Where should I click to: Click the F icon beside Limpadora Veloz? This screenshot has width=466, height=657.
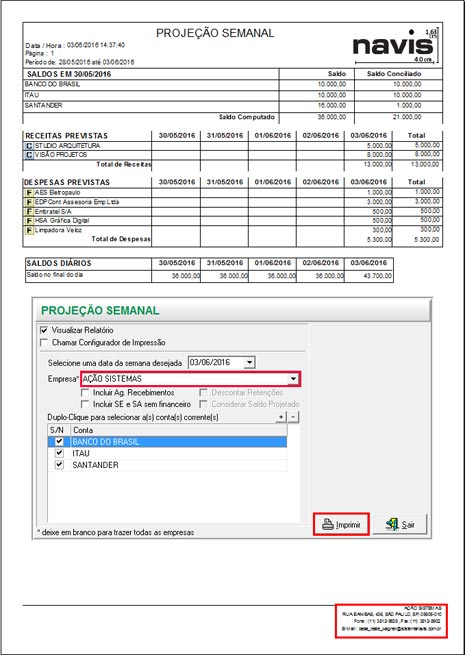(x=29, y=230)
